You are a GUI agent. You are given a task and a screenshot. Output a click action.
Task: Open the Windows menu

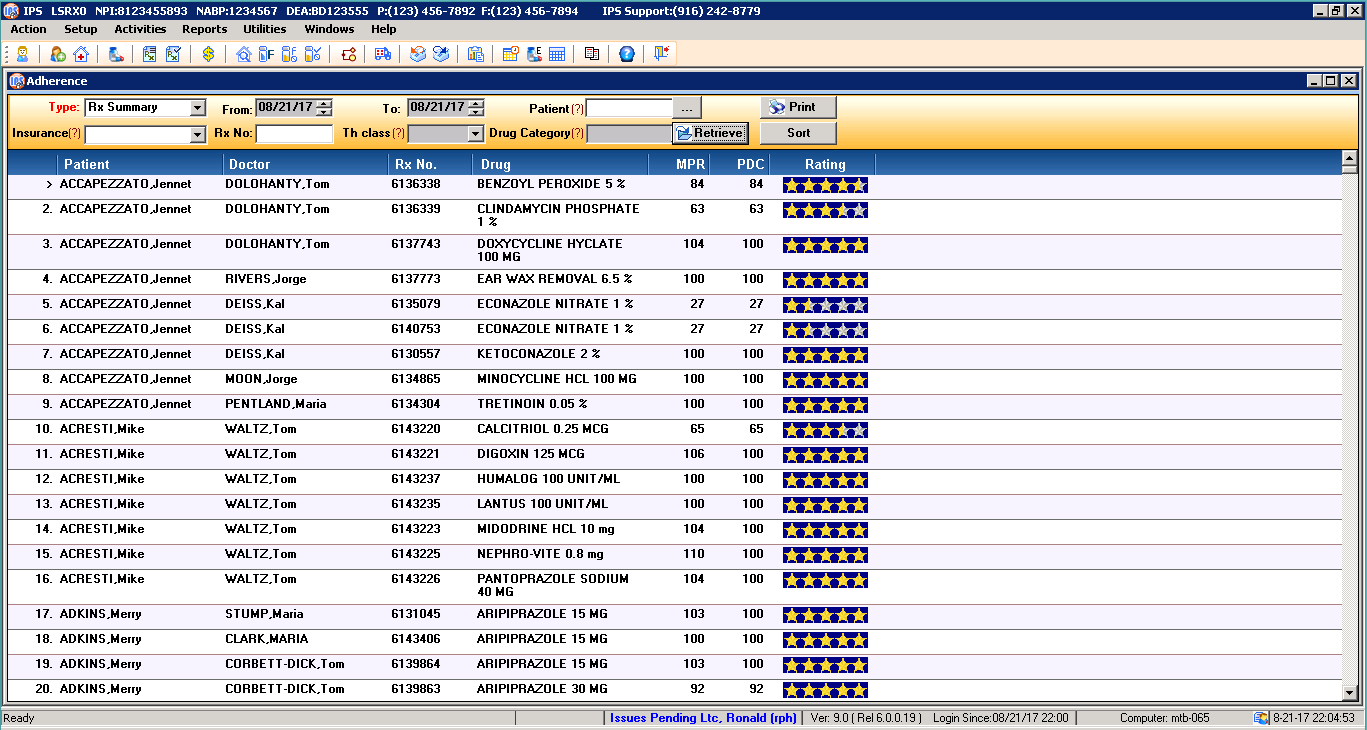pyautogui.click(x=329, y=29)
